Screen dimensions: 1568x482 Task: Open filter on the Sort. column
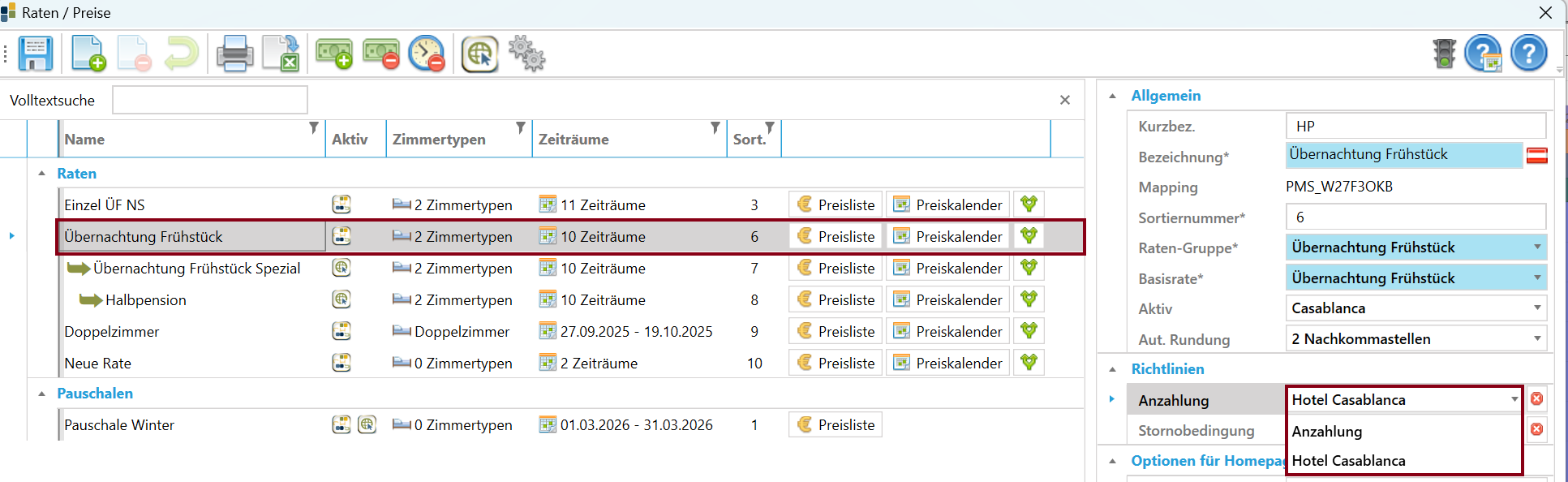(770, 128)
